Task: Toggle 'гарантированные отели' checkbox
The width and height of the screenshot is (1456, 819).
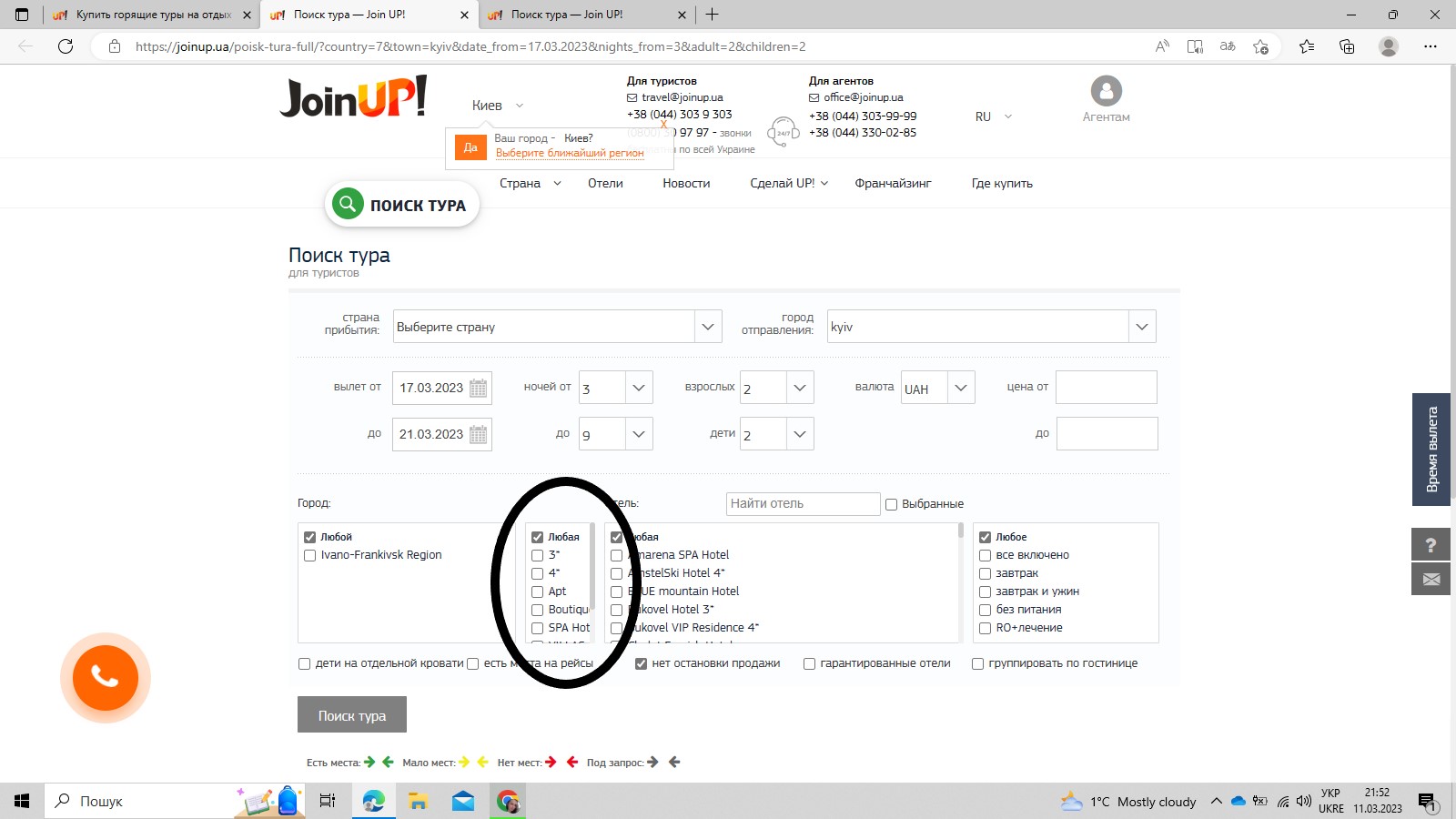Action: coord(809,664)
